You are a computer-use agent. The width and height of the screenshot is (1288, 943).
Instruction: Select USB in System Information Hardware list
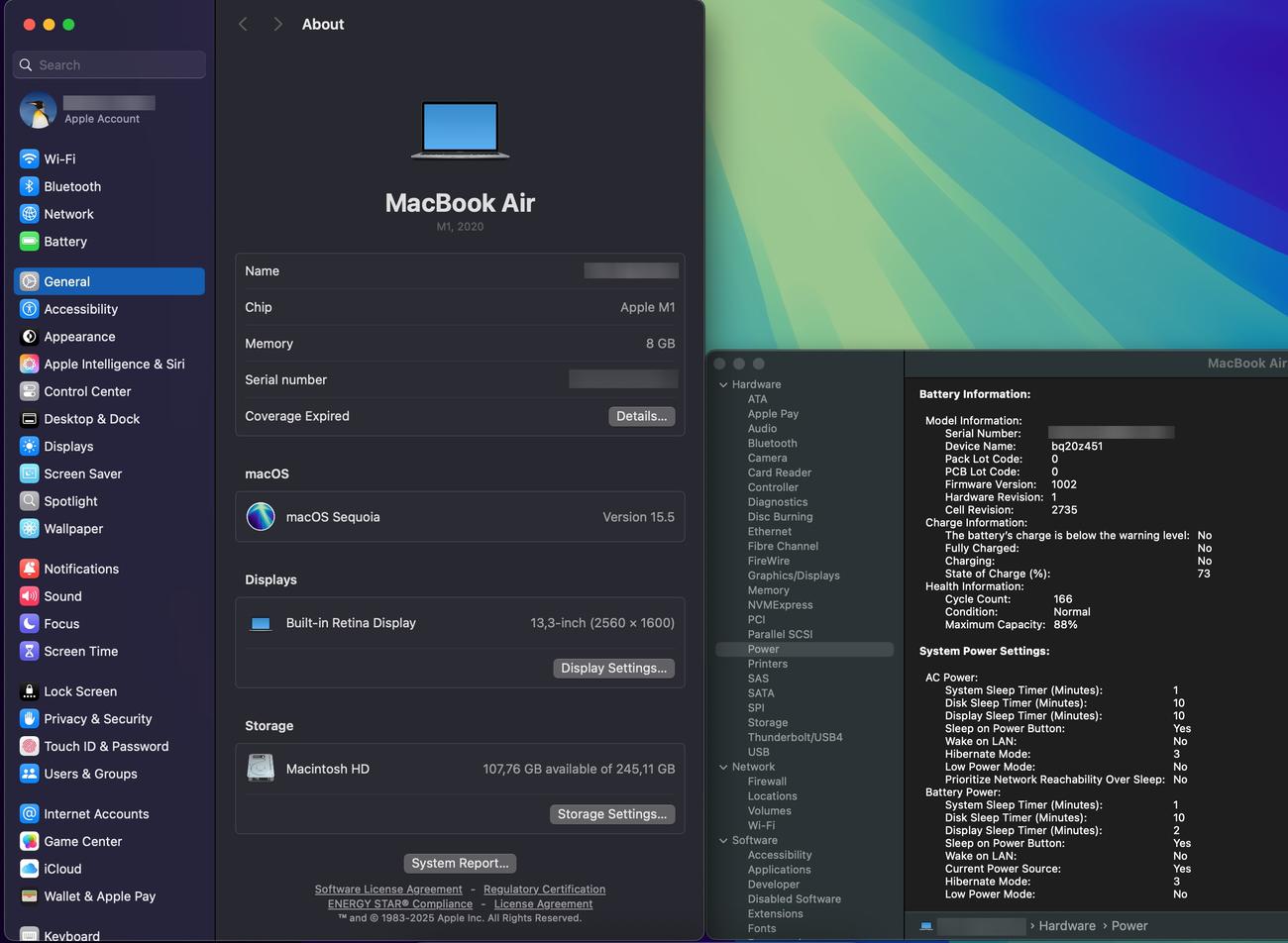pos(758,752)
